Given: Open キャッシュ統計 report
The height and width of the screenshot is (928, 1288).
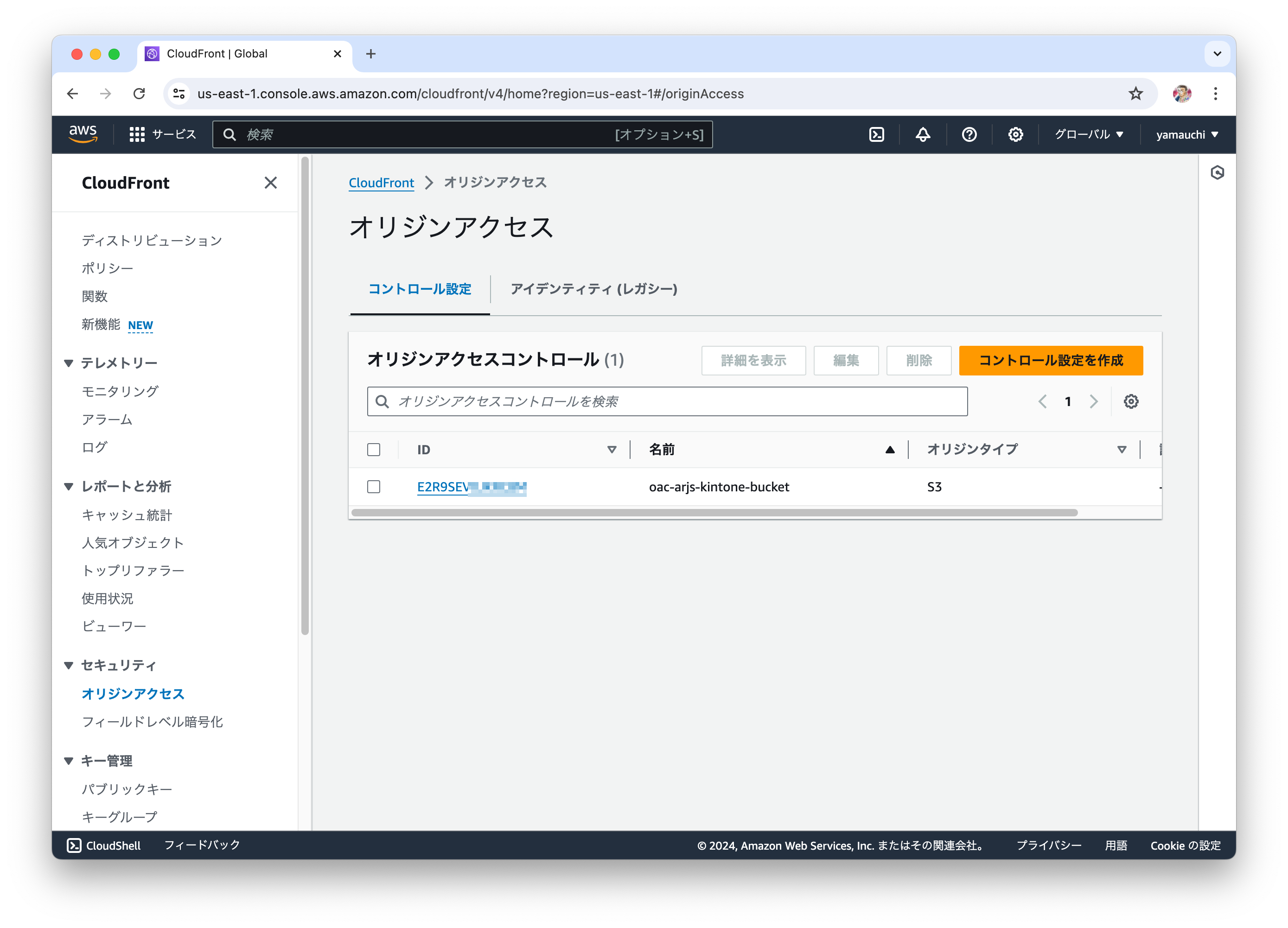Looking at the screenshot, I should point(127,515).
